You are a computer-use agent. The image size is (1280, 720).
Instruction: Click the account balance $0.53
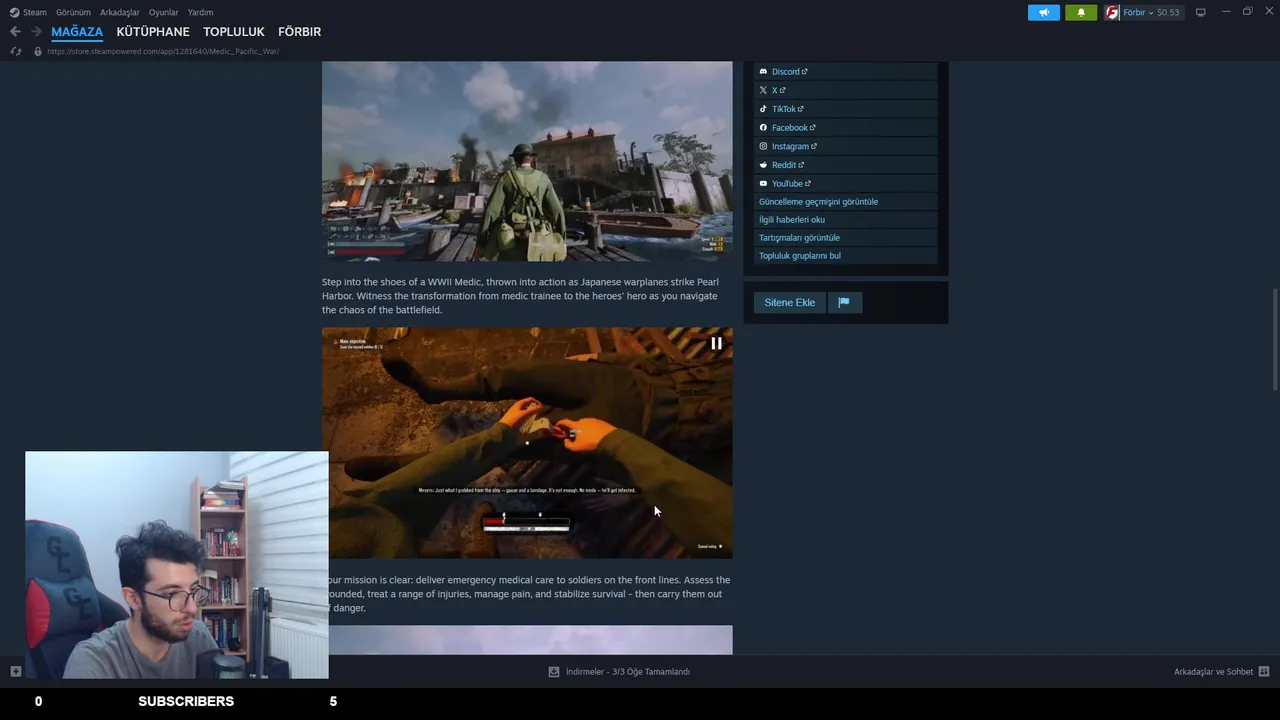tap(1168, 12)
